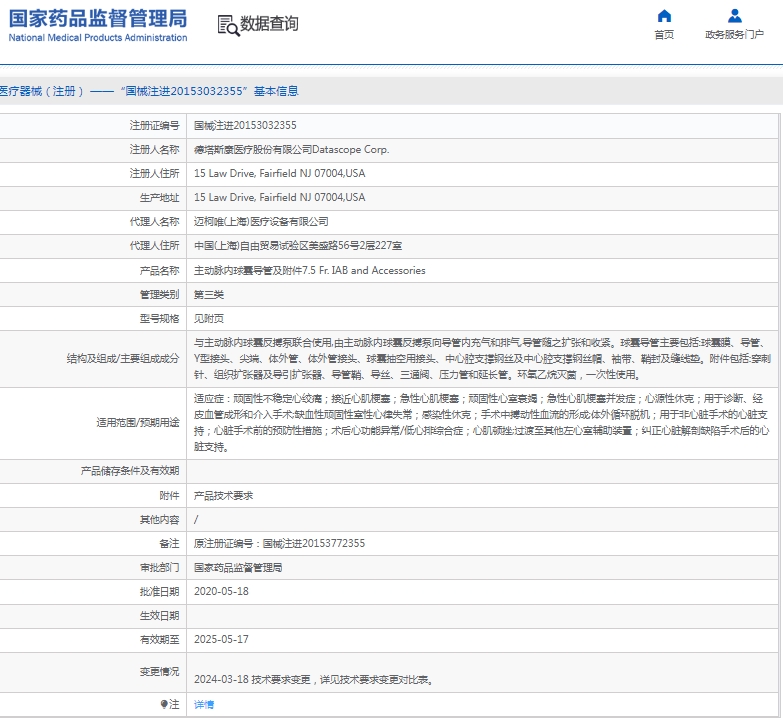
Task: Click the 2024-03-18 技术要求变更 entry
Action: point(313,680)
